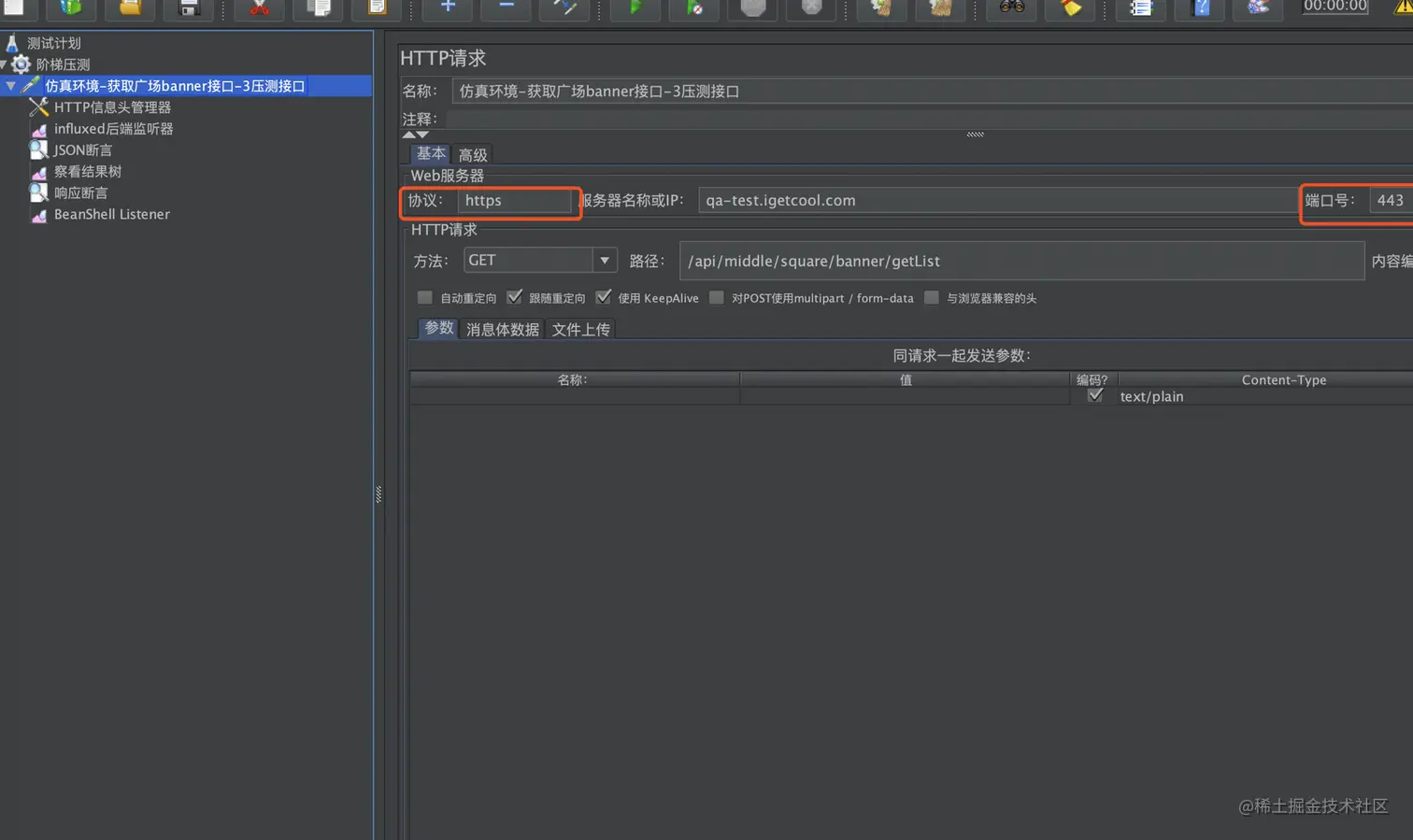Select 察看结果树 in the tree

point(87,172)
